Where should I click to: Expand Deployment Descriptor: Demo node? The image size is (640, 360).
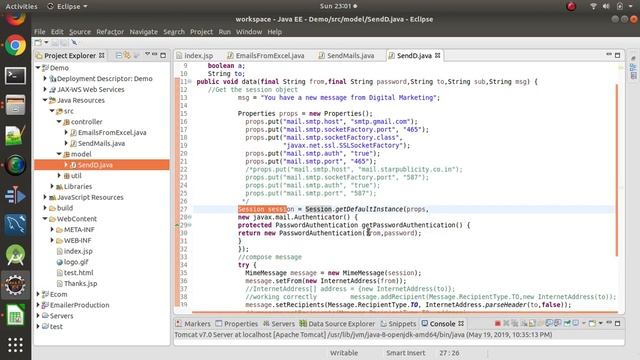click(45, 78)
